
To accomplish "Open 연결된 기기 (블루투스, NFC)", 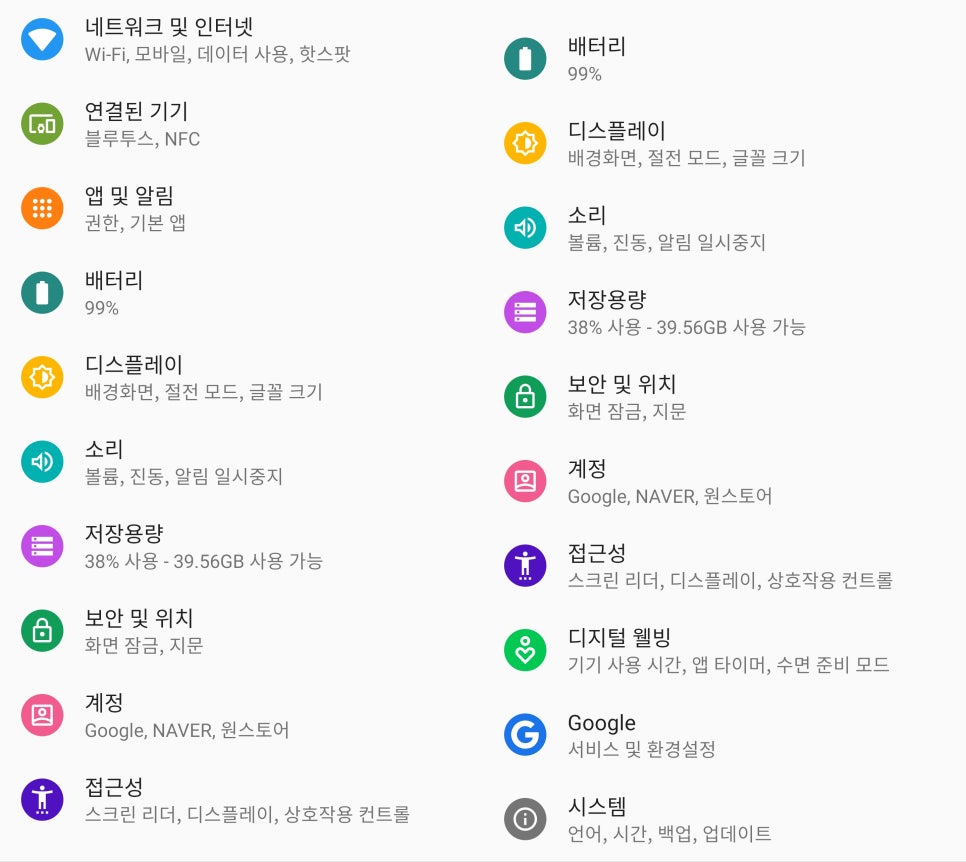I will (x=242, y=124).
